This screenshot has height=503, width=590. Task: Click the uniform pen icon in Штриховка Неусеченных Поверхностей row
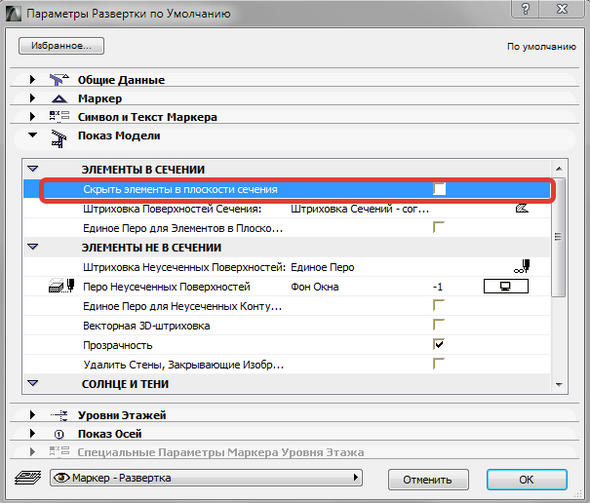coord(522,266)
